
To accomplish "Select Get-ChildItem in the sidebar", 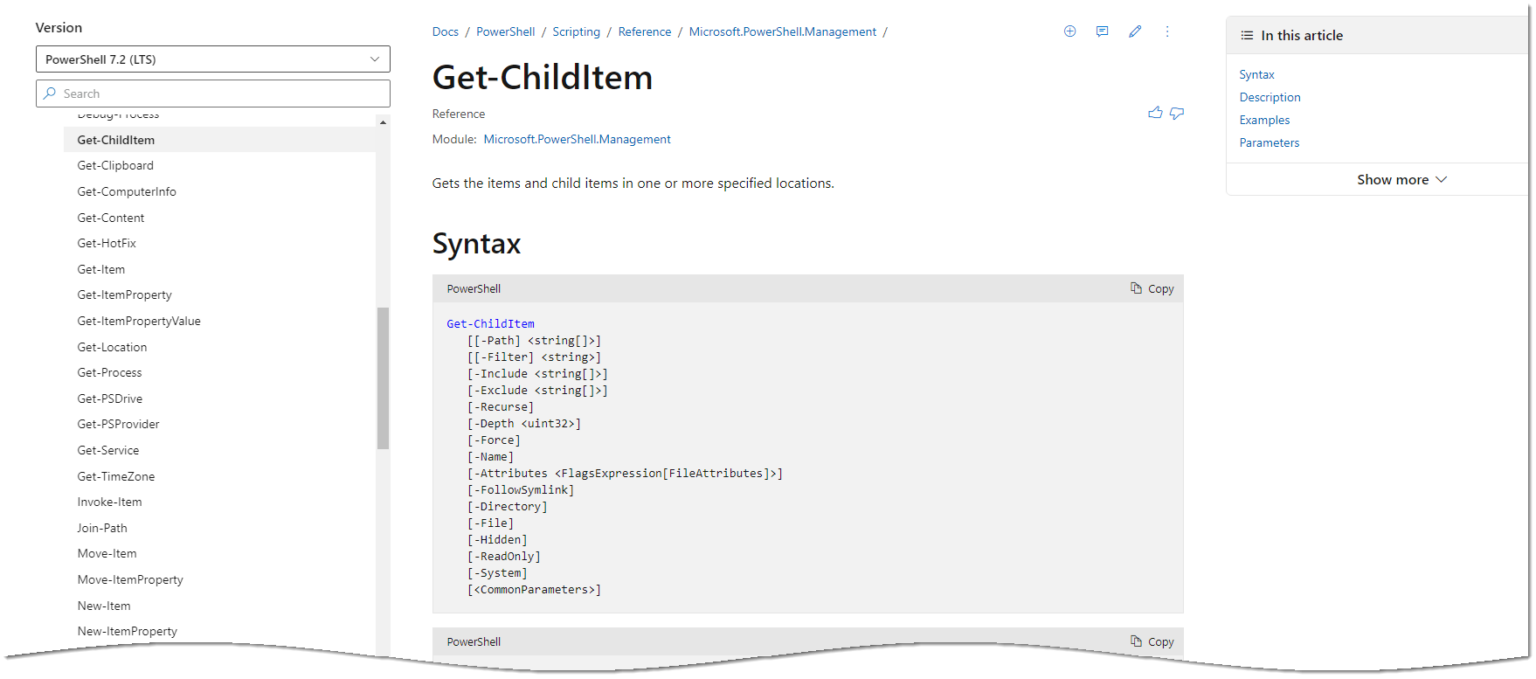I will tap(118, 139).
